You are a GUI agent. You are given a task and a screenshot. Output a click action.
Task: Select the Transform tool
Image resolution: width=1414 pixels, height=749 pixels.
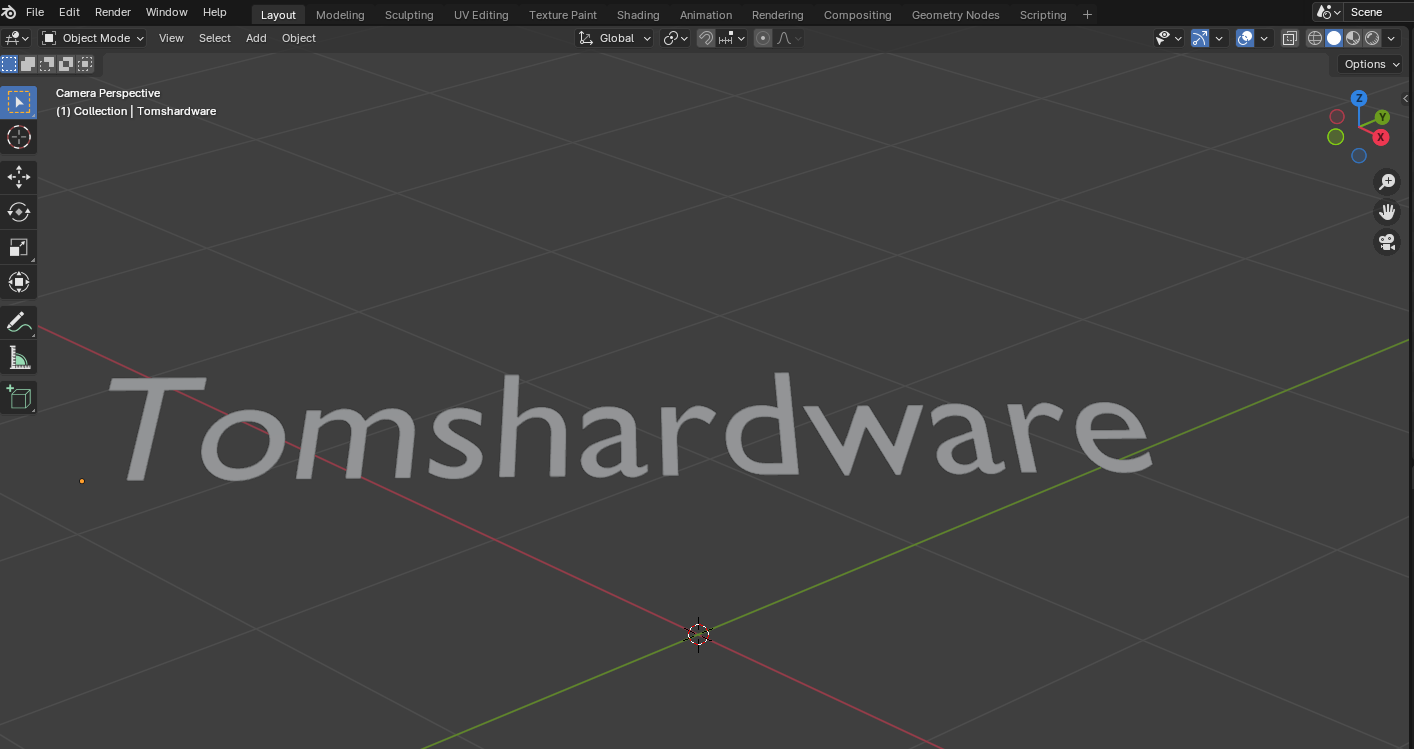point(18,282)
